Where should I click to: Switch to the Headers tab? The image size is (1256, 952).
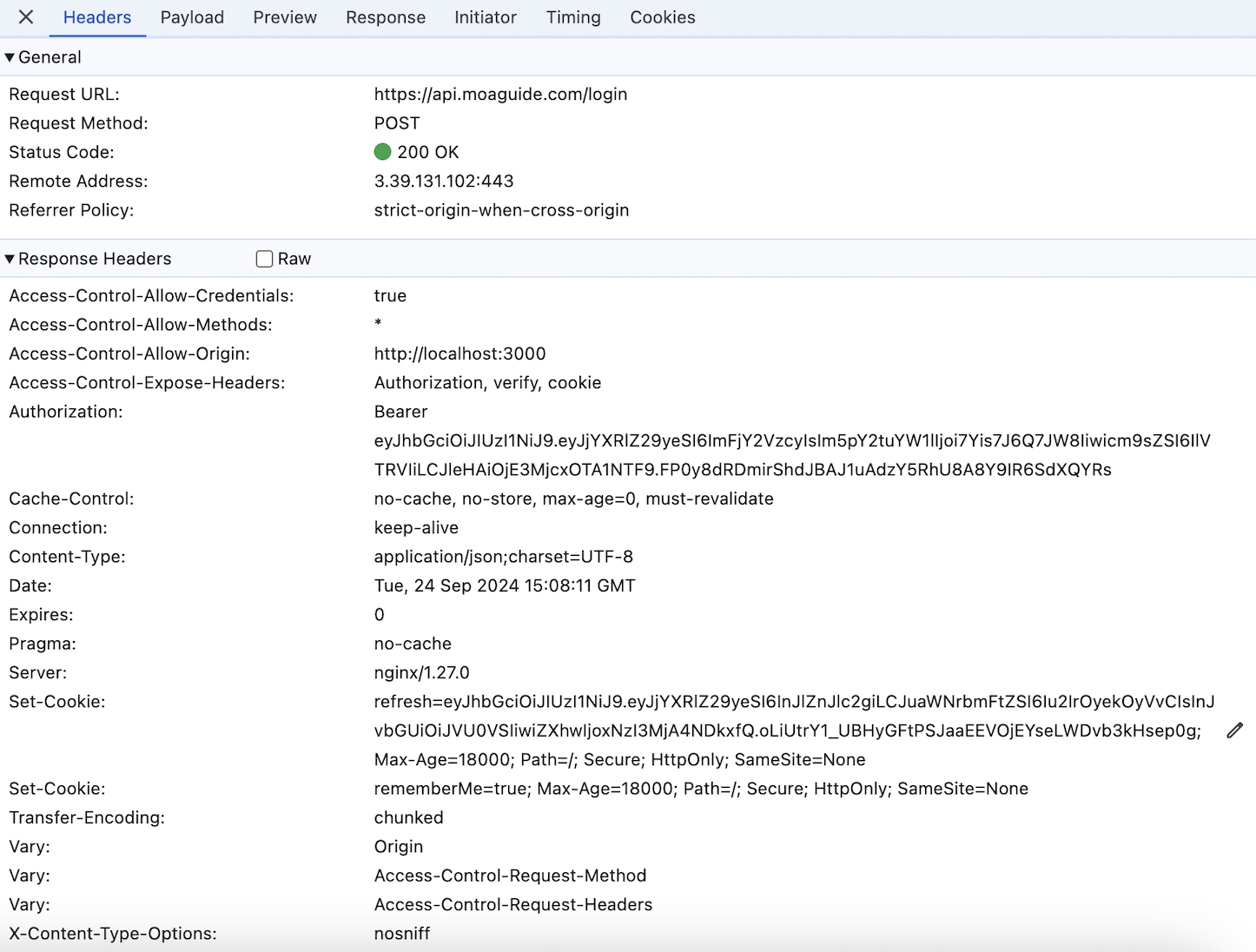pyautogui.click(x=97, y=17)
